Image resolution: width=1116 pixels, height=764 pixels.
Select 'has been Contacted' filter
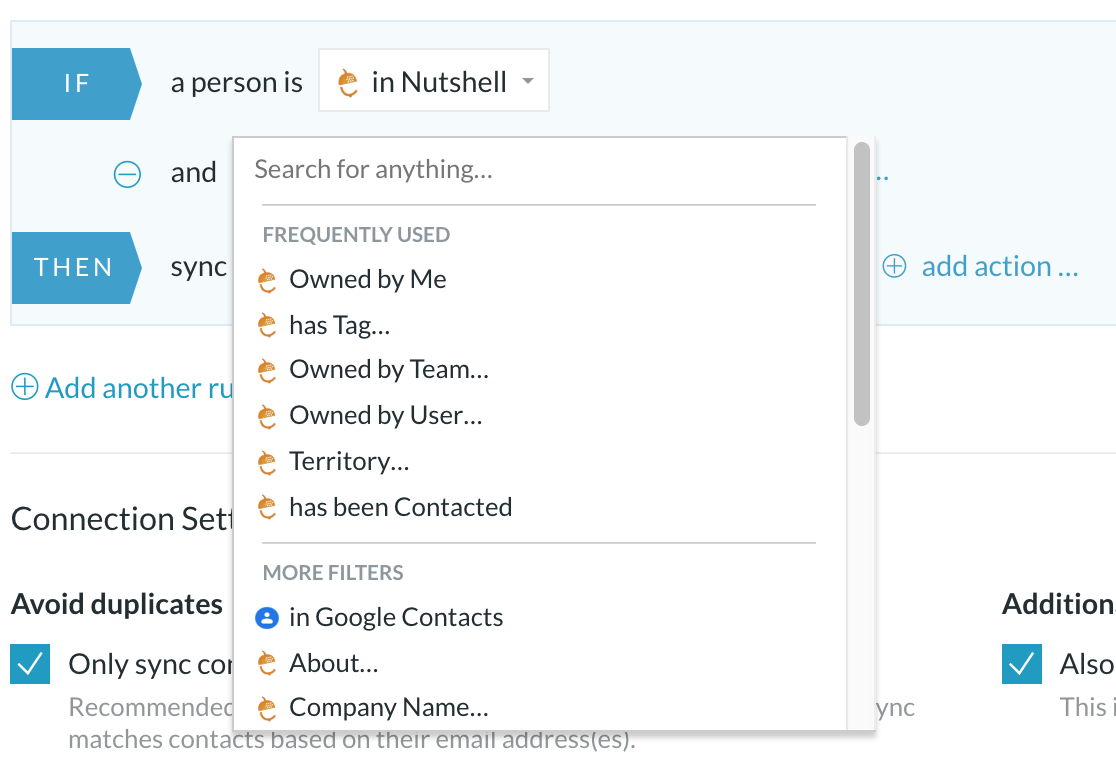(401, 507)
